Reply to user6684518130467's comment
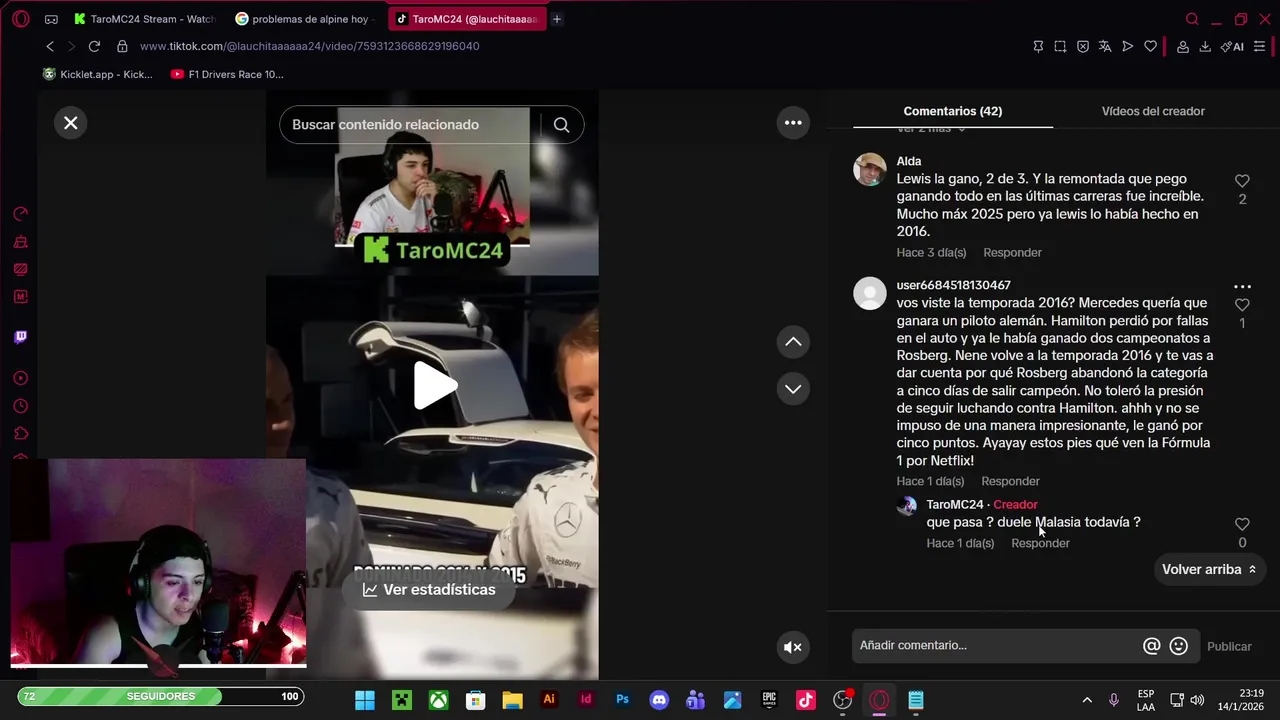This screenshot has height=720, width=1280. [1010, 481]
